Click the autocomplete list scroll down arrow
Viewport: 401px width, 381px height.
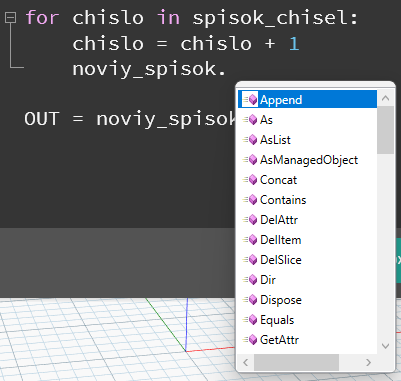[385, 346]
